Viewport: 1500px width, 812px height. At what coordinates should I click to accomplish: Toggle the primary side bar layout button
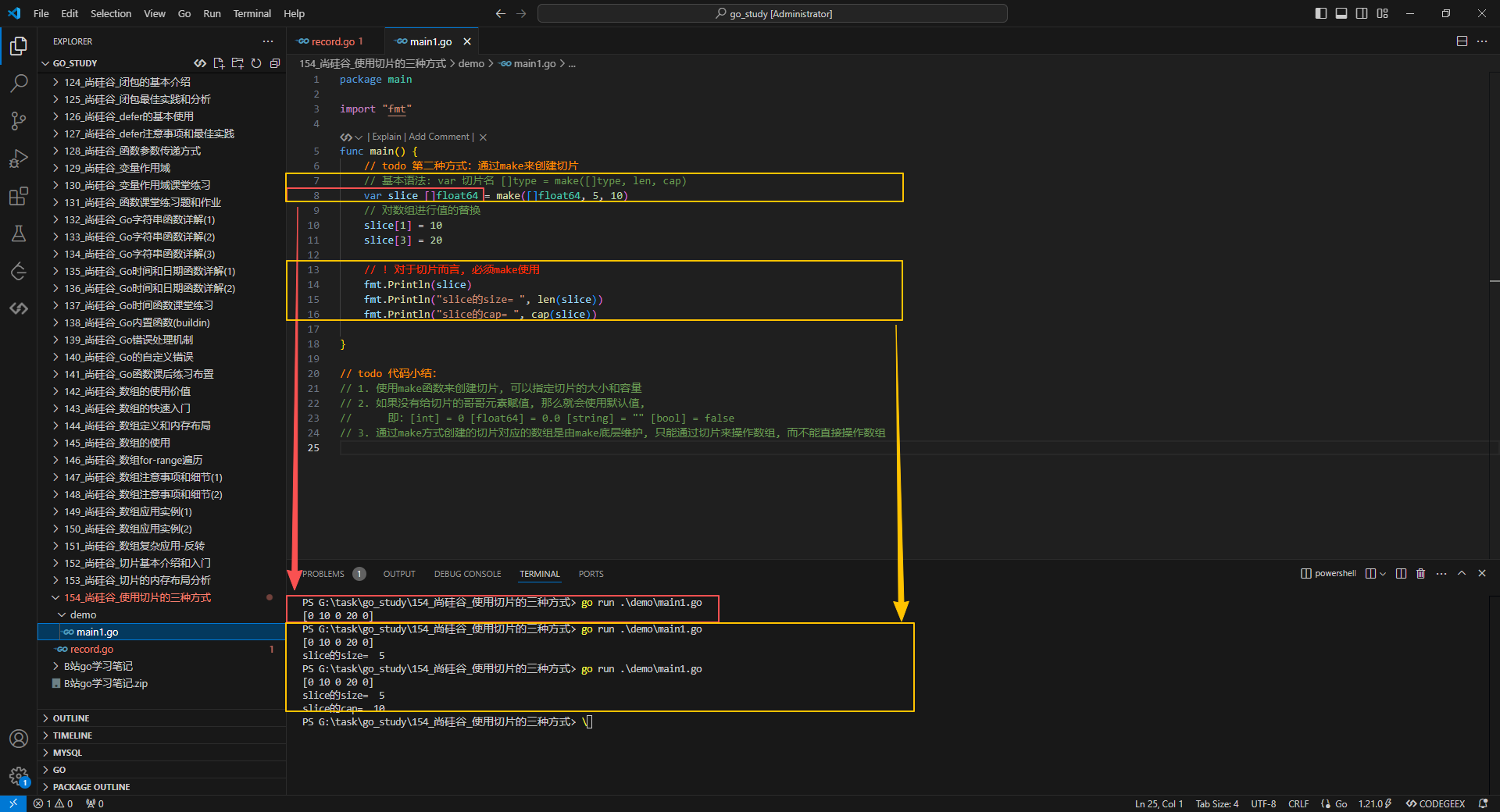tap(1321, 13)
